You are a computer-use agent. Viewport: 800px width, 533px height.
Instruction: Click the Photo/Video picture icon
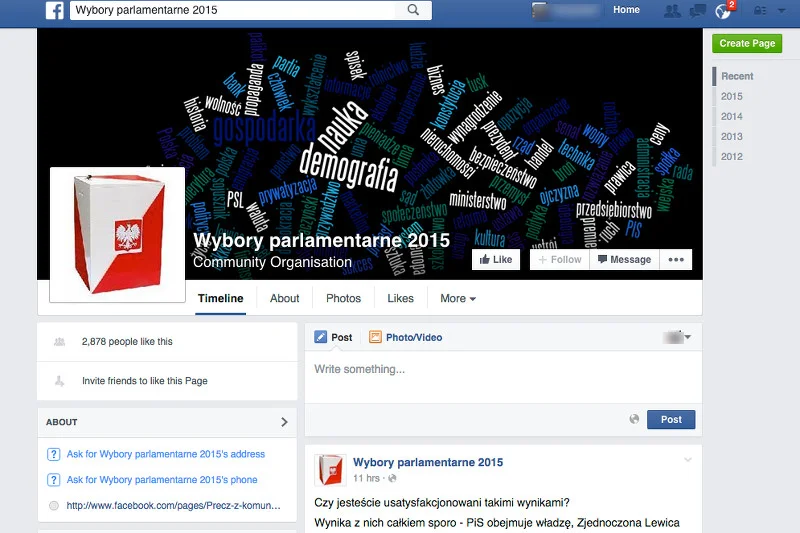tap(375, 337)
